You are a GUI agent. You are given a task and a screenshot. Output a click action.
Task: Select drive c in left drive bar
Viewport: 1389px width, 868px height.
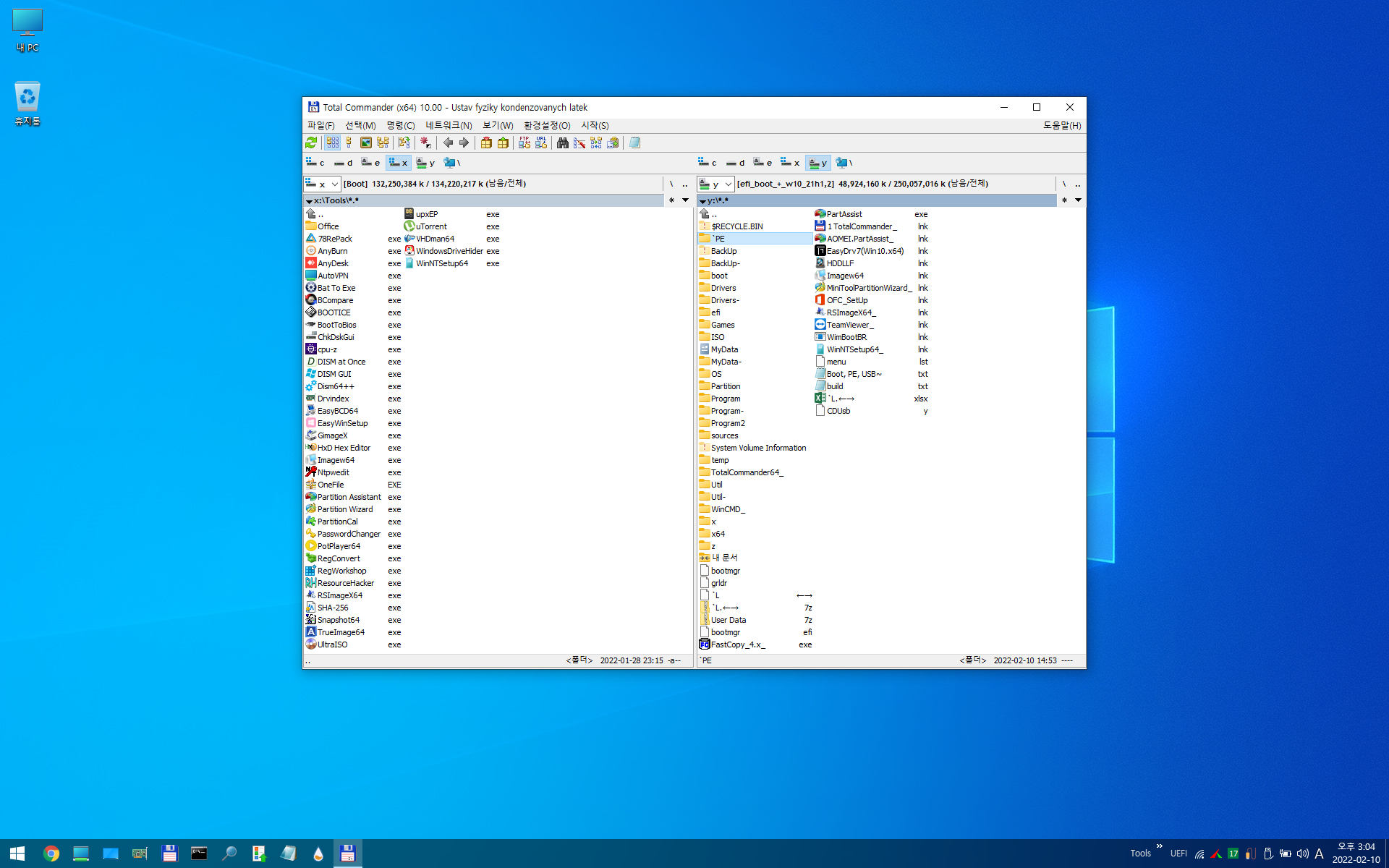pyautogui.click(x=315, y=163)
